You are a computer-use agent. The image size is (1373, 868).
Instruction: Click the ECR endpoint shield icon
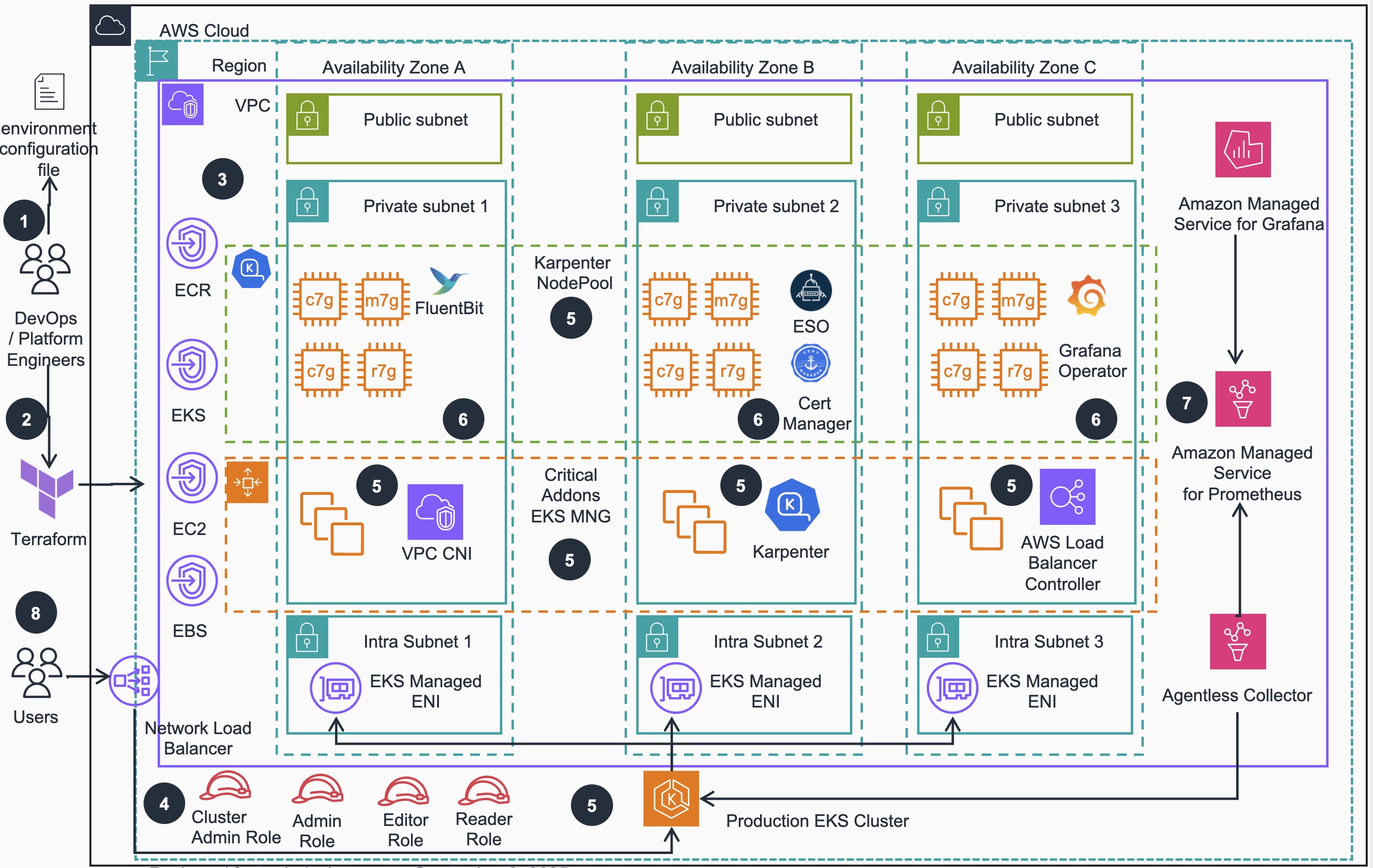coord(191,244)
